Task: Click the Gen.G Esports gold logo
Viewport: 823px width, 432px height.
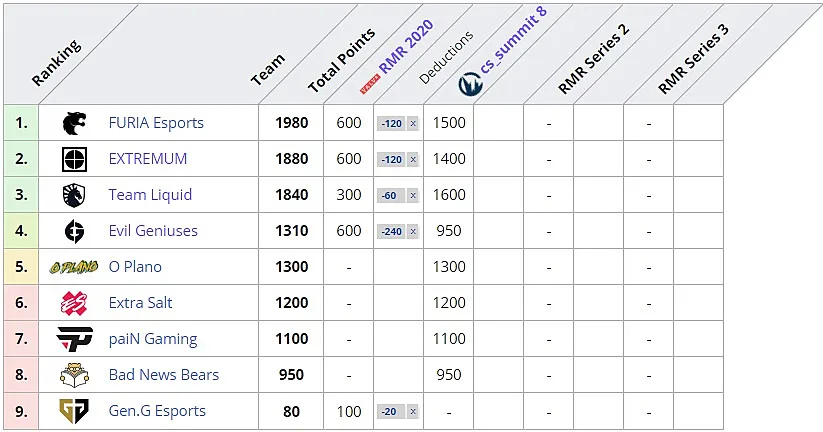Action: [74, 411]
